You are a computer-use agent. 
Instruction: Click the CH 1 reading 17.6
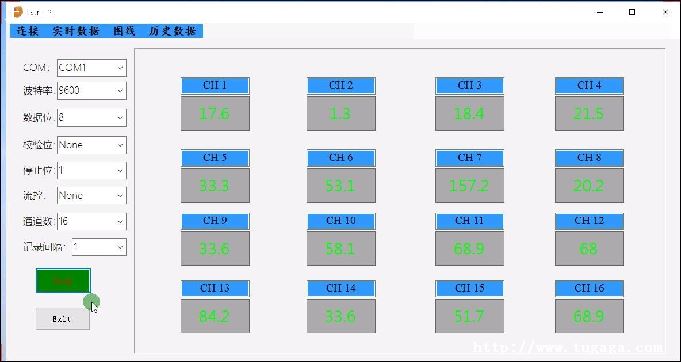(x=215, y=113)
